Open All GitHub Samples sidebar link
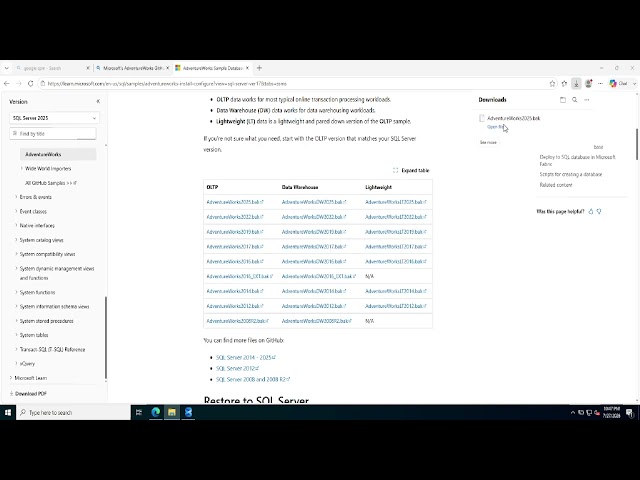This screenshot has width=640, height=480. (x=51, y=183)
